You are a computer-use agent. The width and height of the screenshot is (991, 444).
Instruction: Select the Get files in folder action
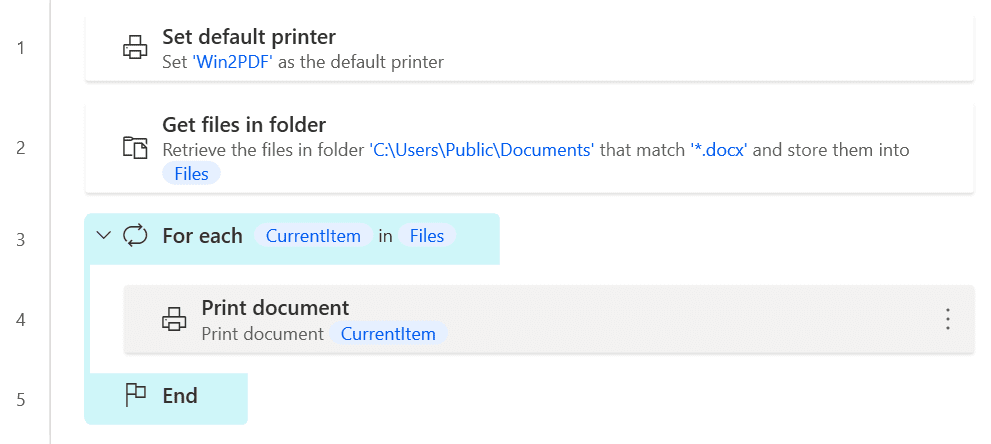(x=600, y=125)
